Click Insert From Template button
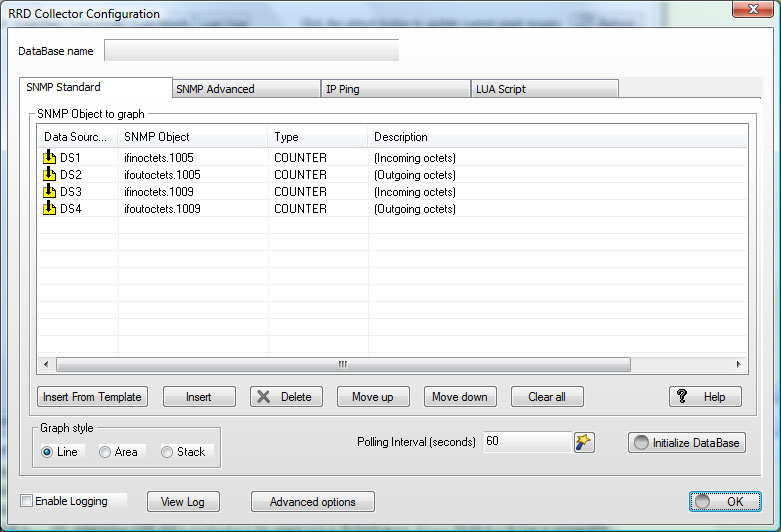This screenshot has height=532, width=781. pyautogui.click(x=92, y=397)
